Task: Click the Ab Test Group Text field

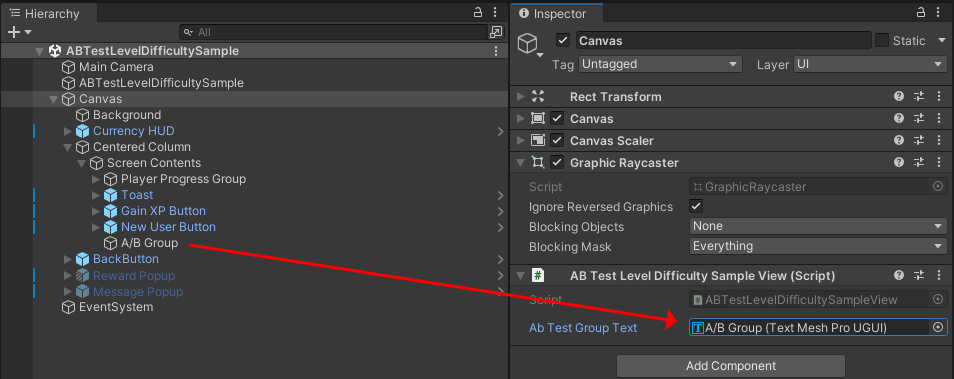Action: [x=810, y=328]
